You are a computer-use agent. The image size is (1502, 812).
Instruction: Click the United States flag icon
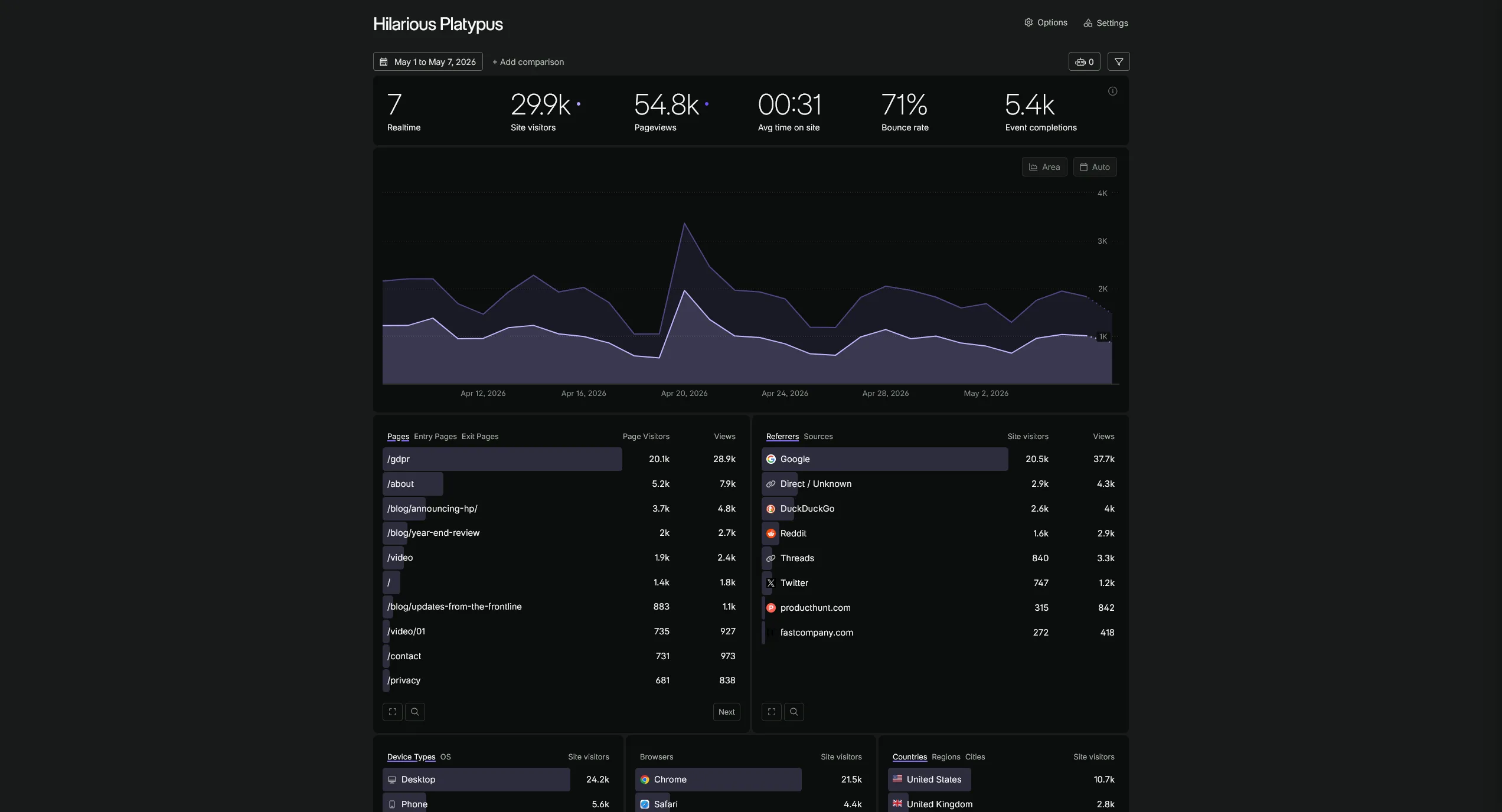click(897, 779)
